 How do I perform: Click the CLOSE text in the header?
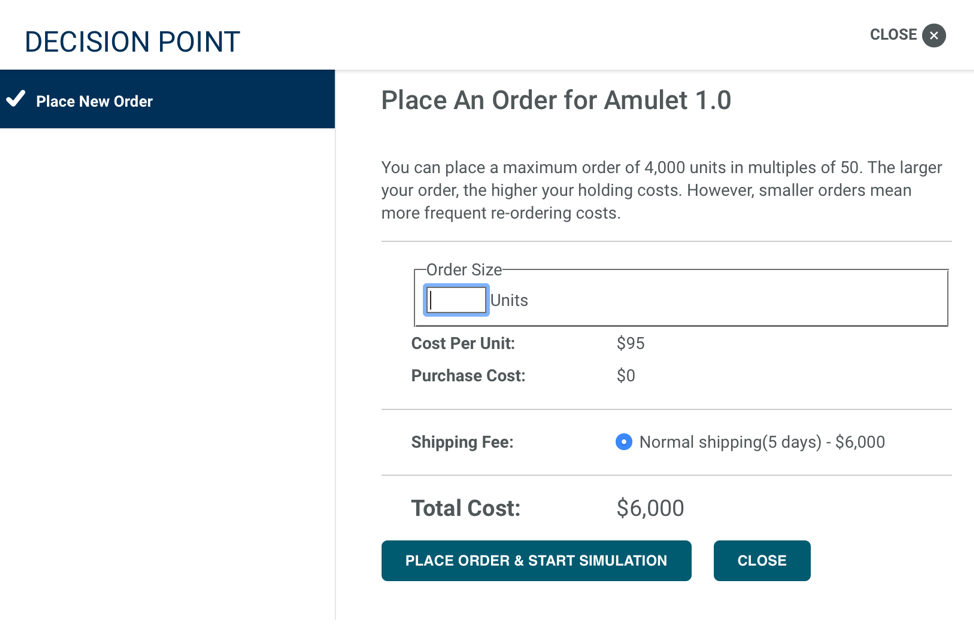pos(892,35)
